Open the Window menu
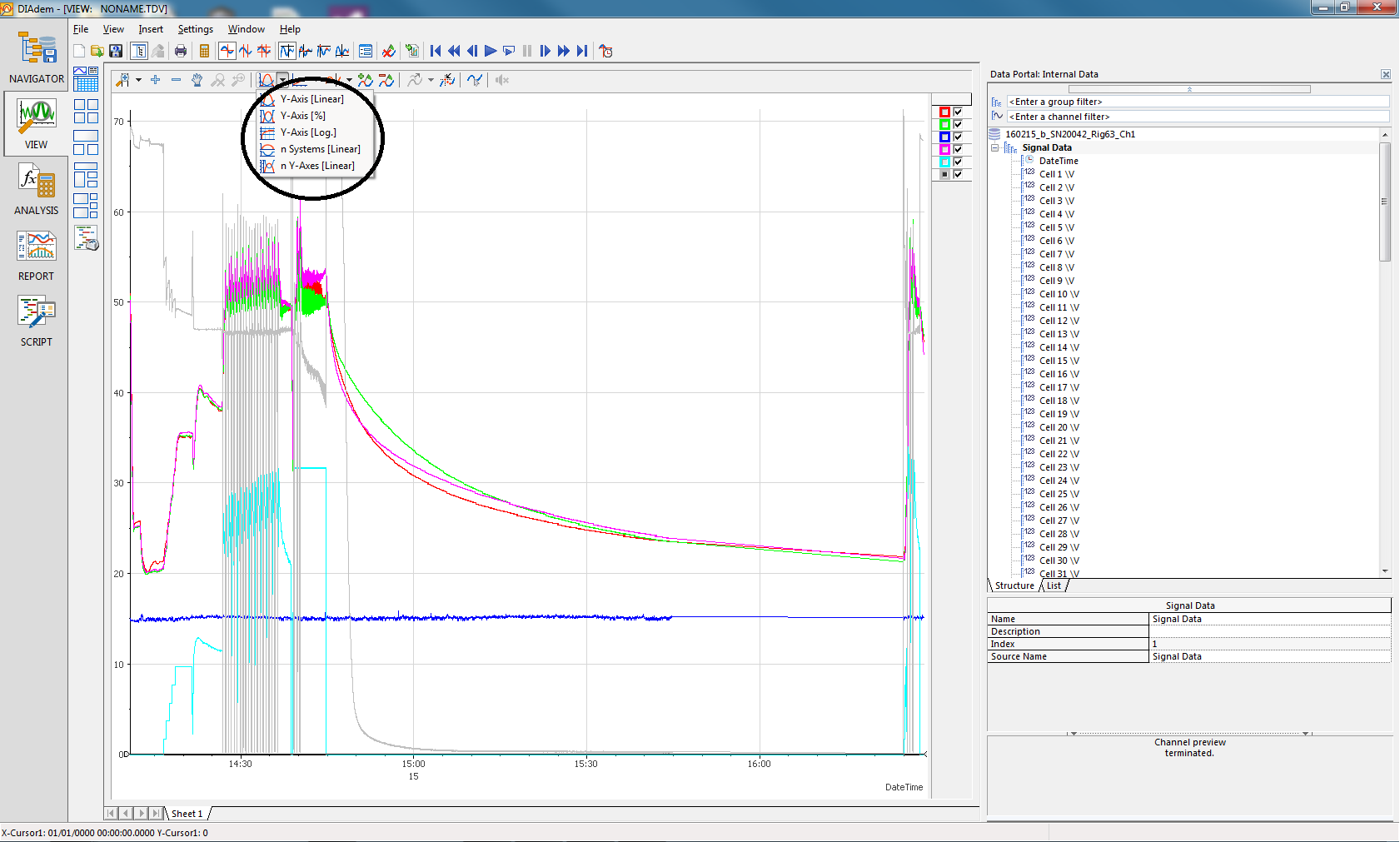1400x842 pixels. 247,29
